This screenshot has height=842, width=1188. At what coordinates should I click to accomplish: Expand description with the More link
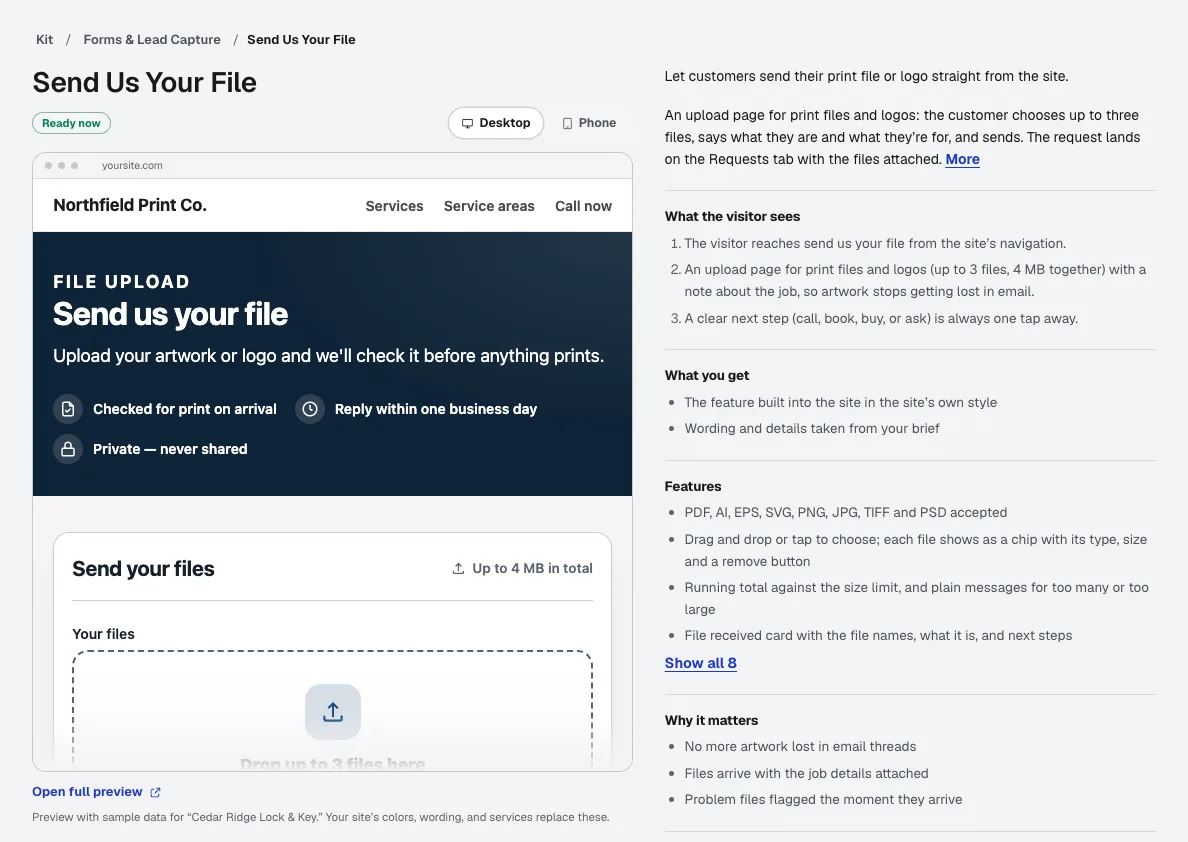[x=962, y=159]
